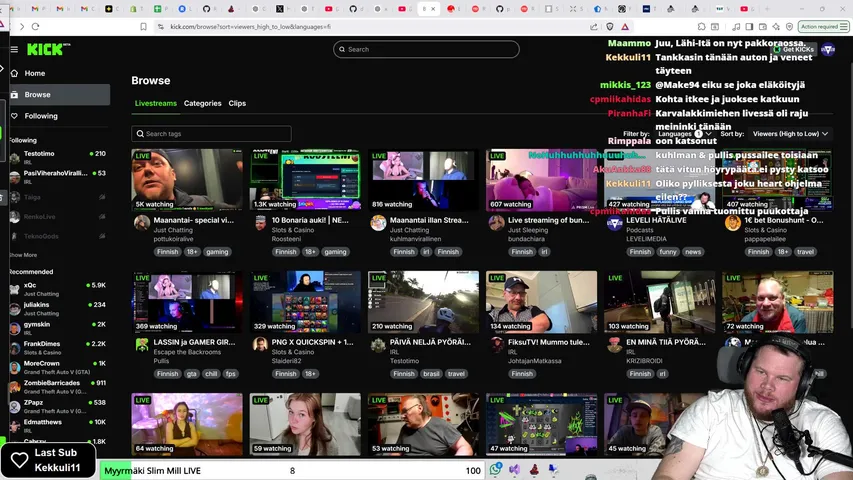Click LEVELI HÄTÄLIVE stream title
This screenshot has width=853, height=480.
pyautogui.click(x=656, y=220)
